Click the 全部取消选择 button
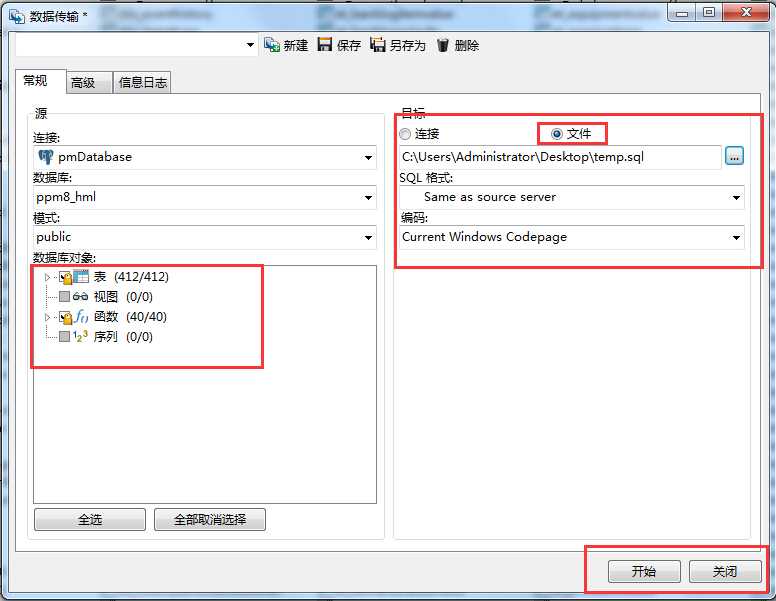776x601 pixels. pos(210,519)
